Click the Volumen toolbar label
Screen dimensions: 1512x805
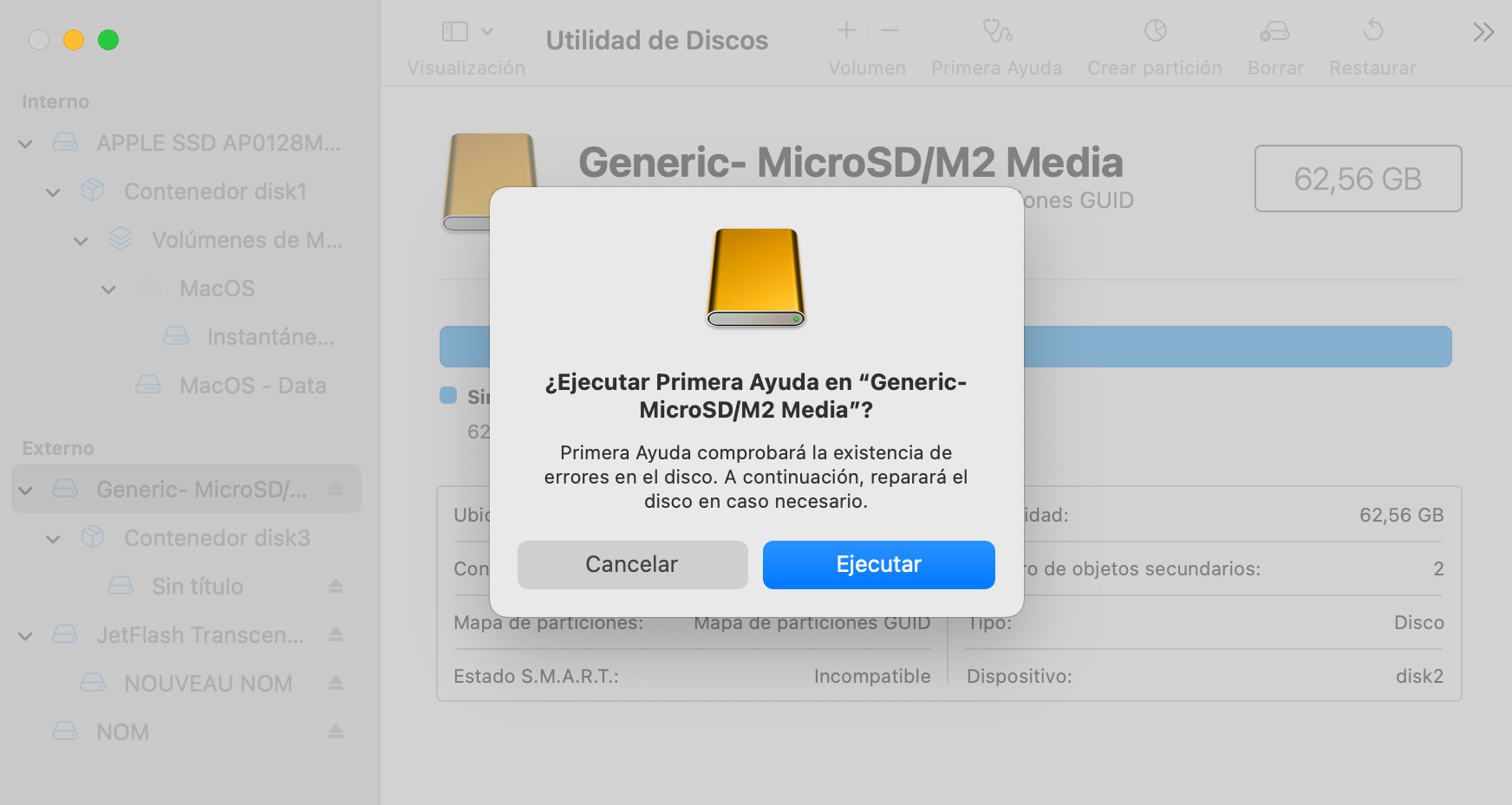[867, 68]
